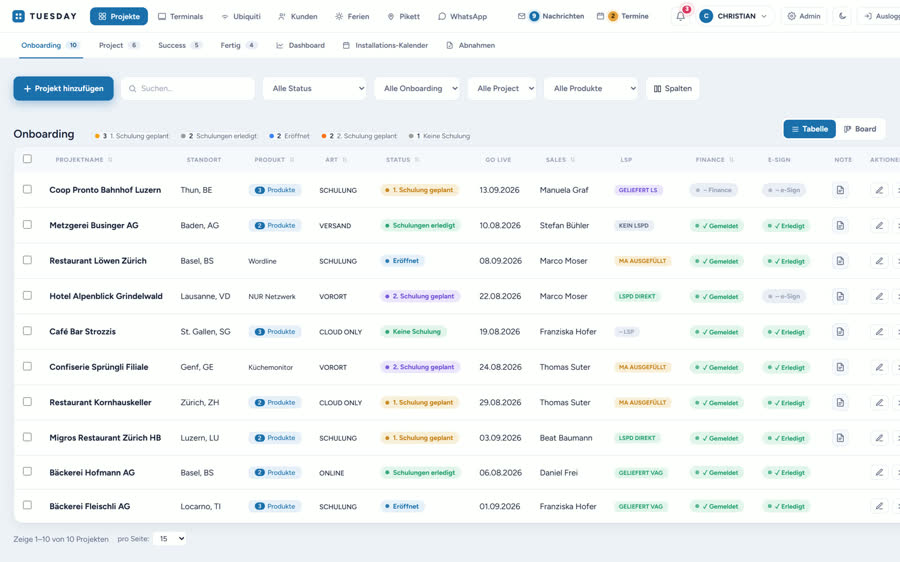Open the Installations-Kalender tab
Image resolution: width=900 pixels, height=562 pixels.
pyautogui.click(x=385, y=45)
